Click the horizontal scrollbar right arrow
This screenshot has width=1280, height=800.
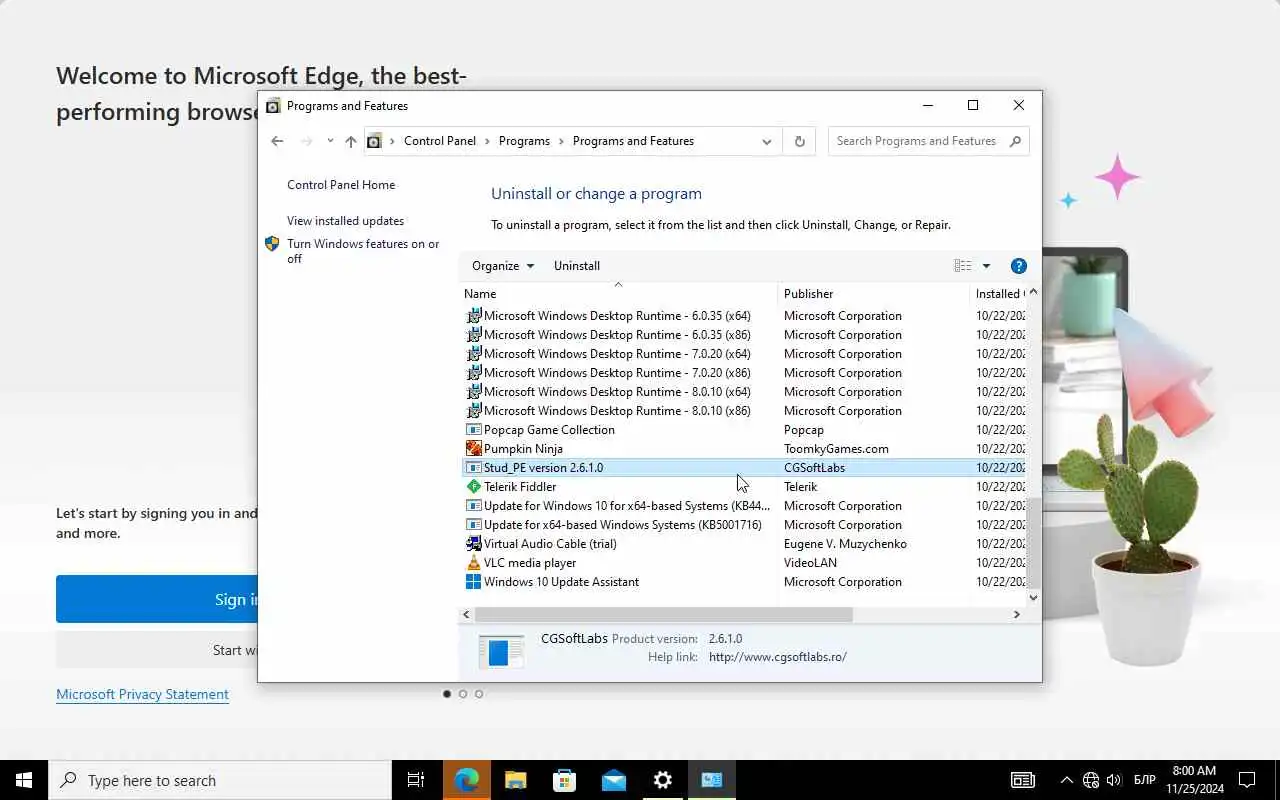click(1017, 614)
